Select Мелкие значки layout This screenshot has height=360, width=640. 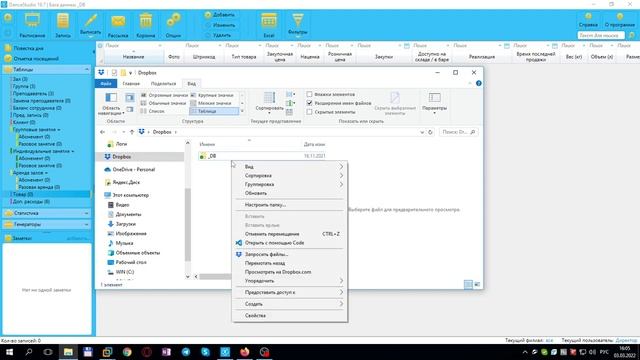coord(211,103)
